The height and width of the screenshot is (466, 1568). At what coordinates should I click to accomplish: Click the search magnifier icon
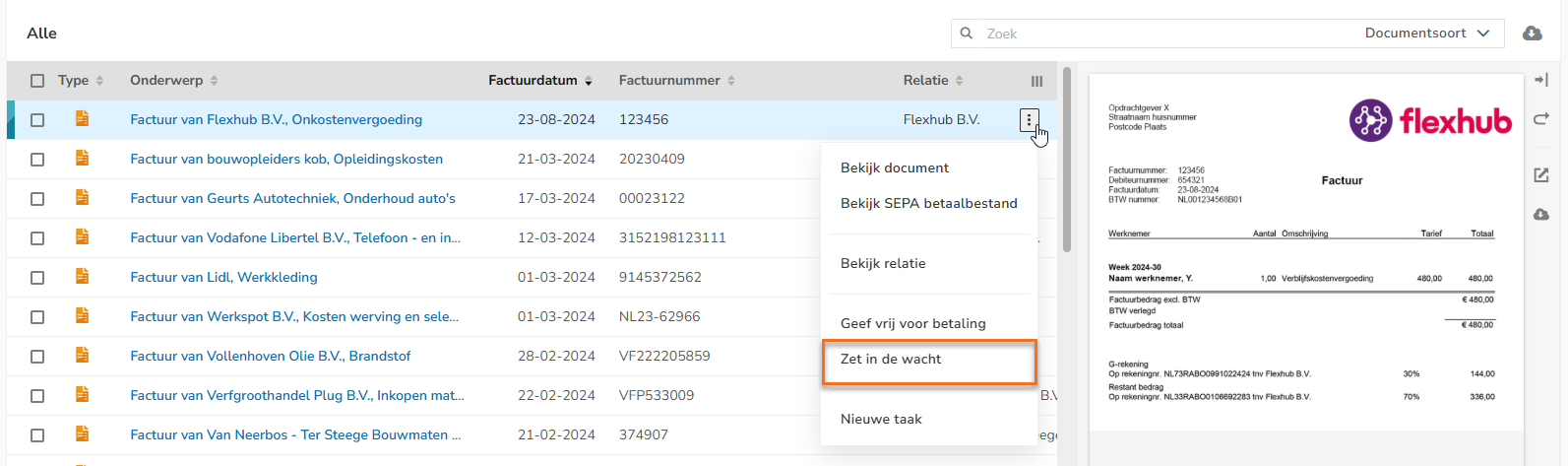[967, 33]
